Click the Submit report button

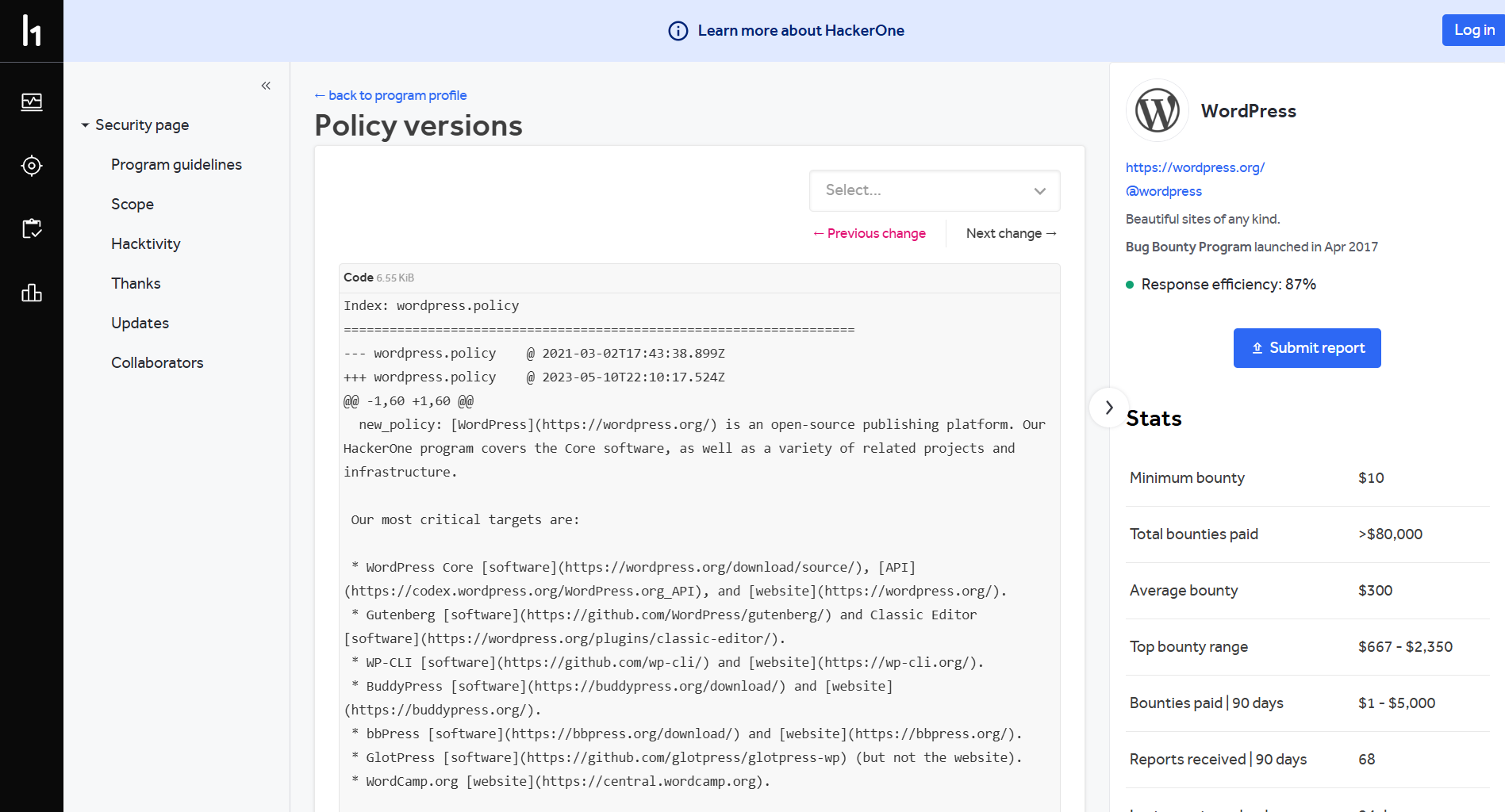1307,348
